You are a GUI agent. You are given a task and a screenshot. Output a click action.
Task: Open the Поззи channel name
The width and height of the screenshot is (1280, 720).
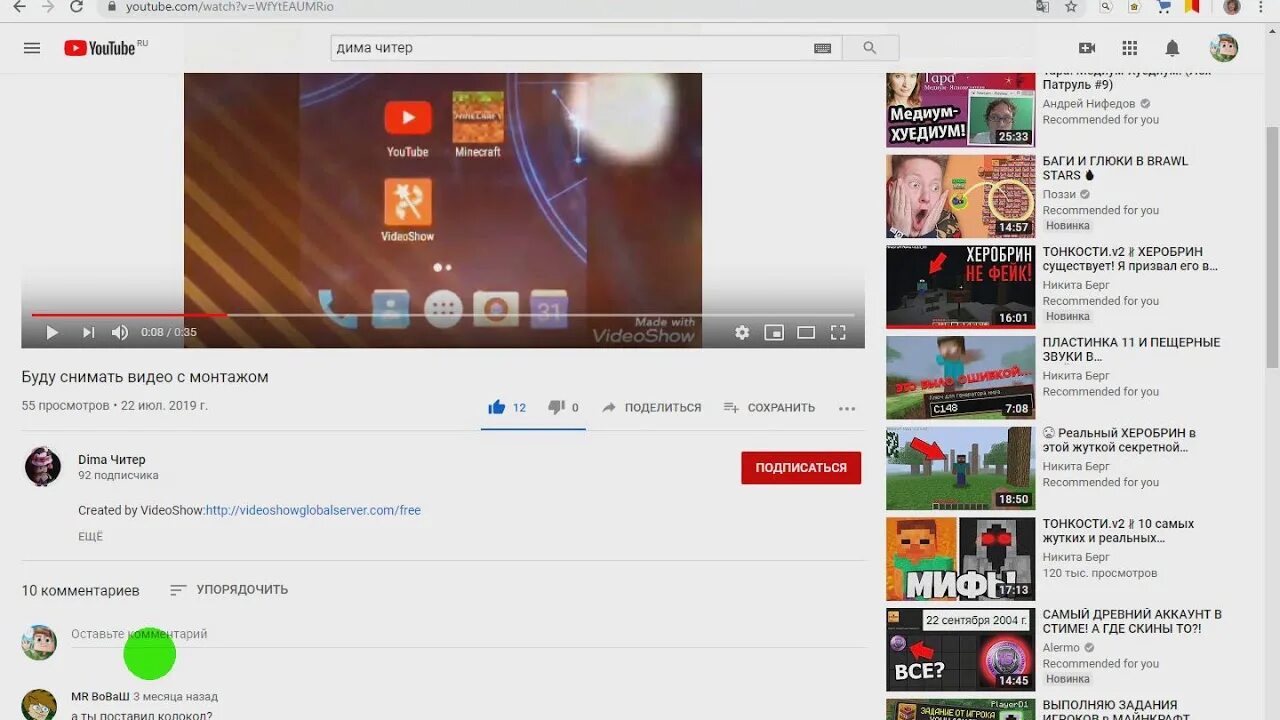[1059, 194]
